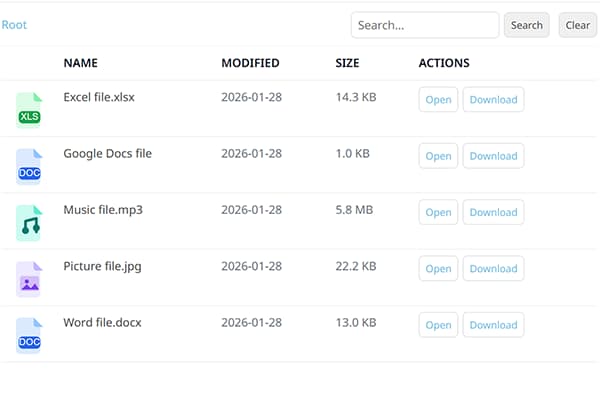Open Word file.docx
The width and height of the screenshot is (600, 400).
pyautogui.click(x=438, y=325)
